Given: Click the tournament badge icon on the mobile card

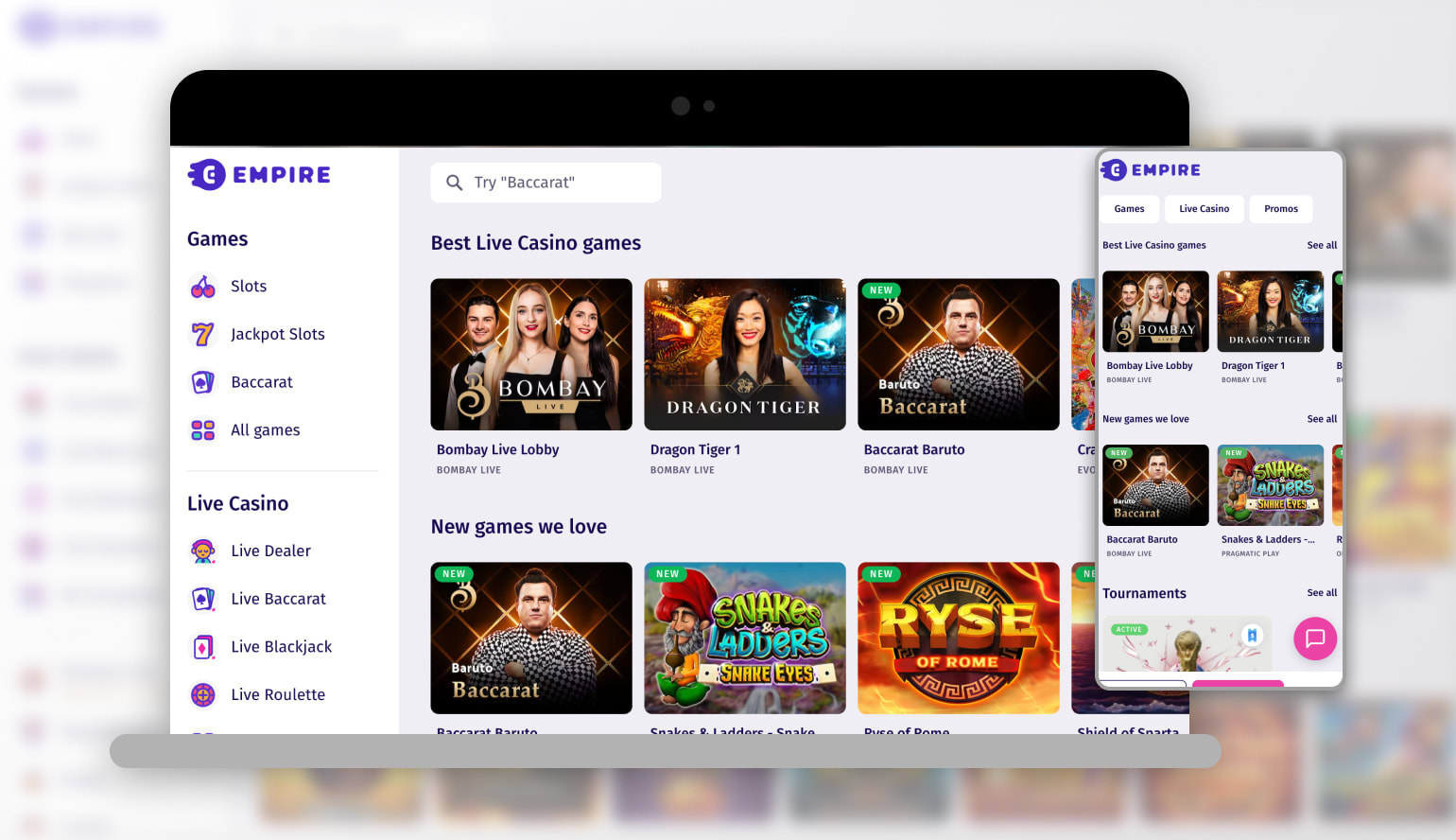Looking at the screenshot, I should click(x=1252, y=636).
